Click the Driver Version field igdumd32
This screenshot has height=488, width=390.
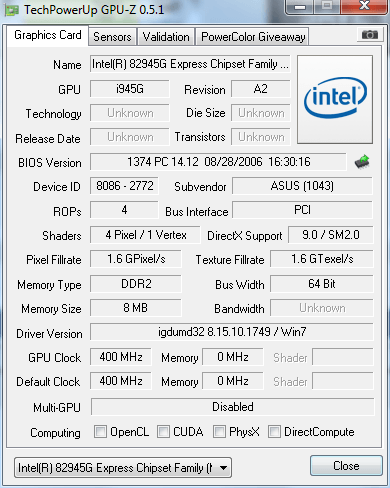(232, 332)
